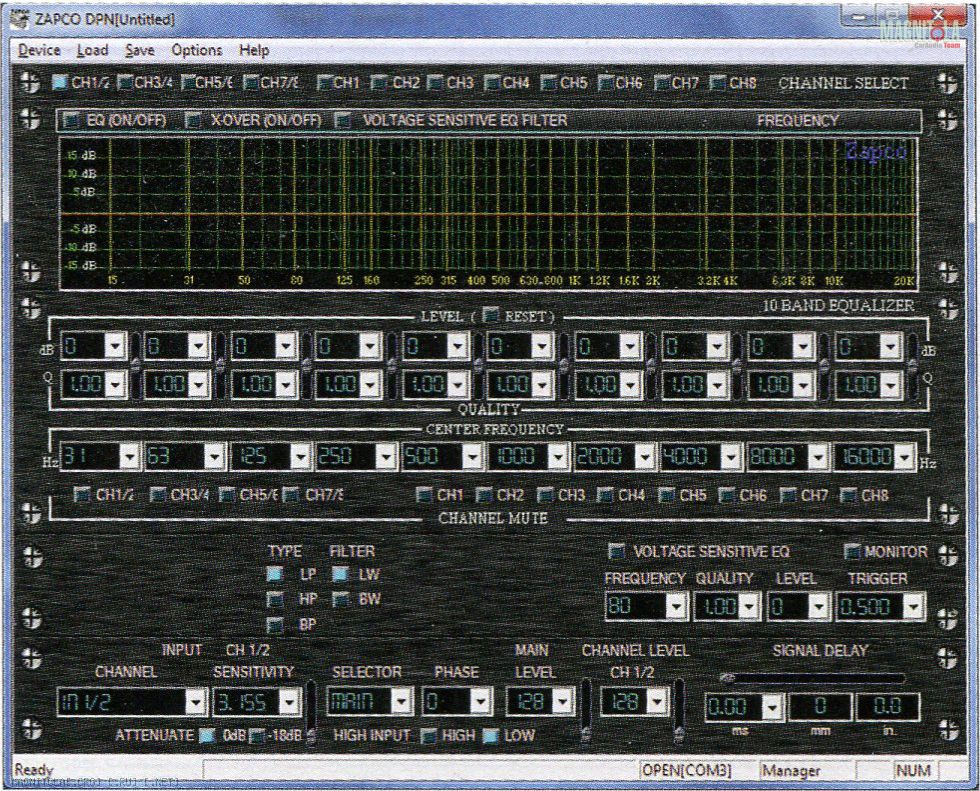Select the LP crossover type
The width and height of the screenshot is (980, 791).
(x=274, y=574)
